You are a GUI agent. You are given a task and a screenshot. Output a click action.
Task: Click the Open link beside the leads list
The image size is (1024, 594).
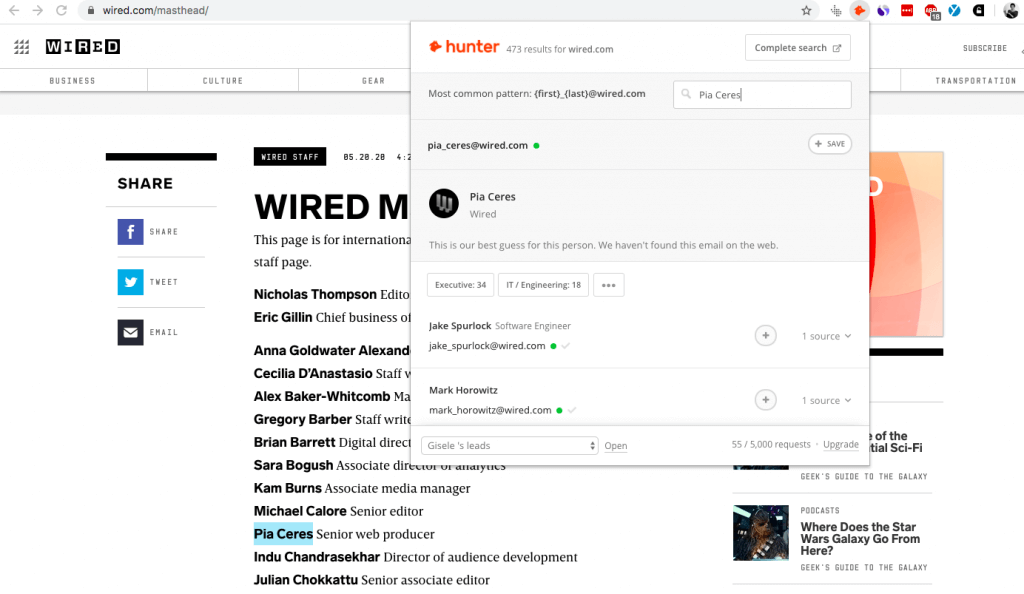tap(616, 446)
